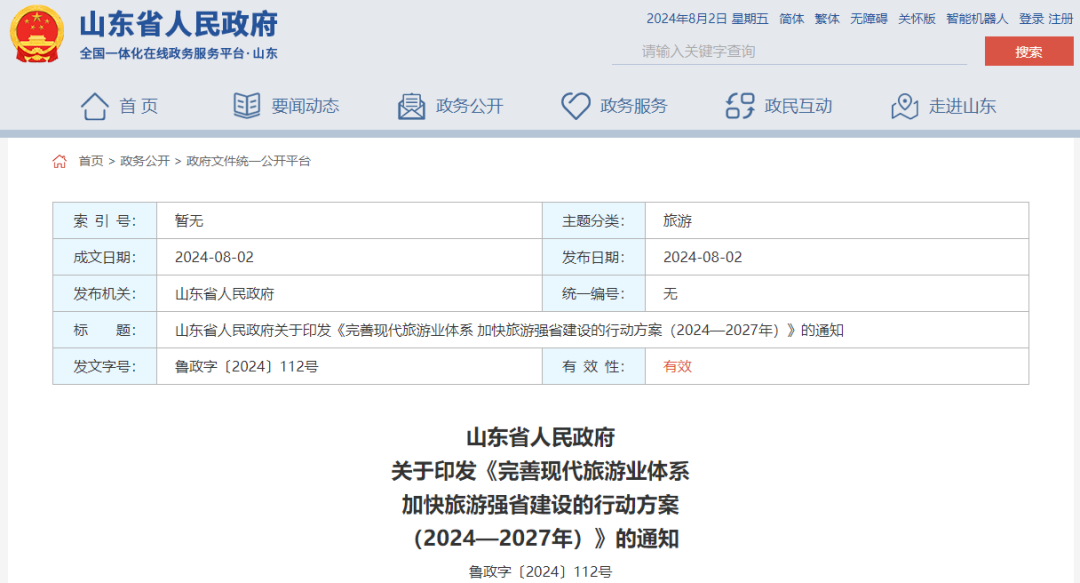Open the 走进山东 navigation item
The image size is (1080, 583).
click(x=962, y=106)
